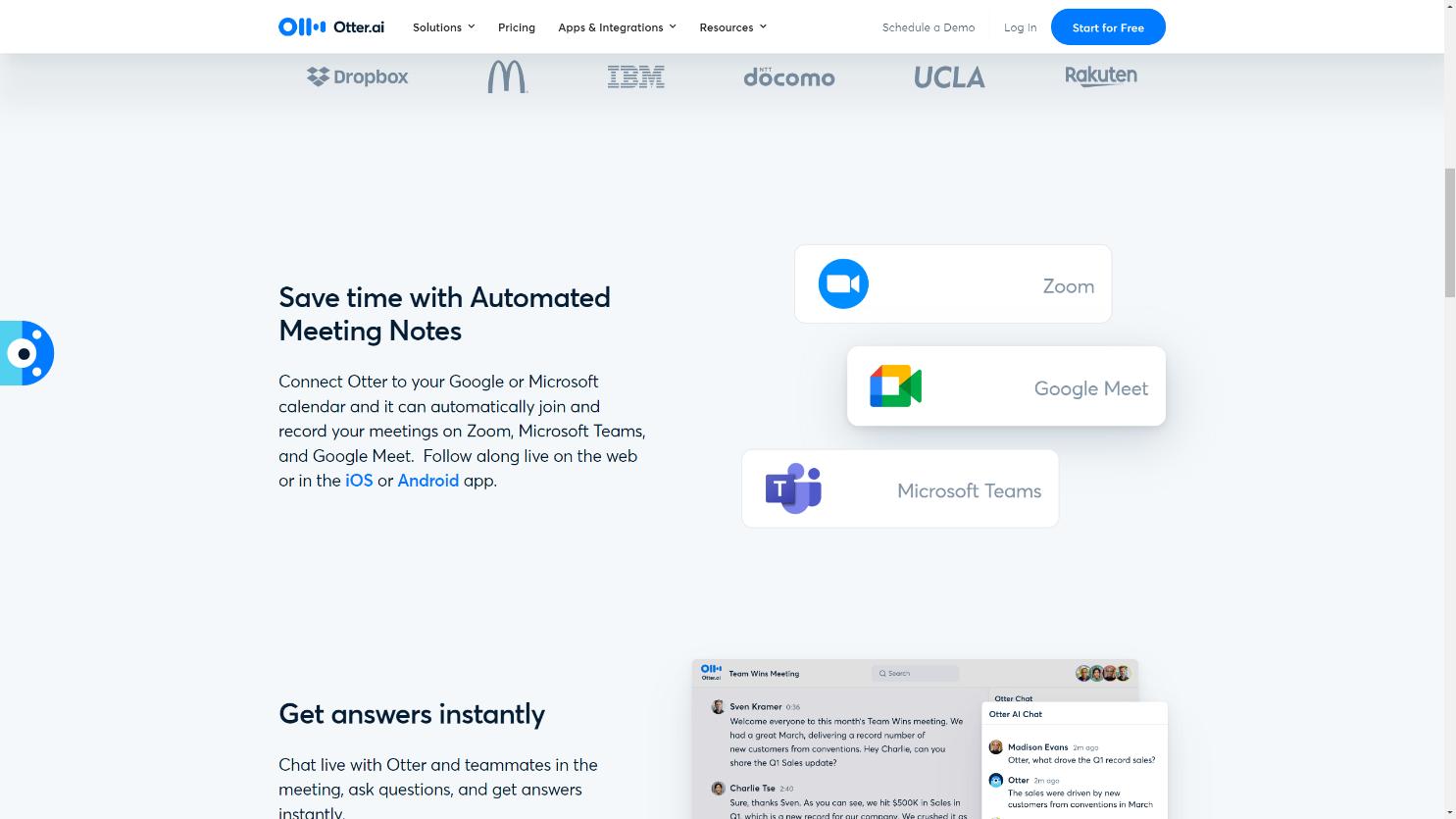Expand the Resources dropdown menu
The image size is (1456, 819).
point(732,27)
